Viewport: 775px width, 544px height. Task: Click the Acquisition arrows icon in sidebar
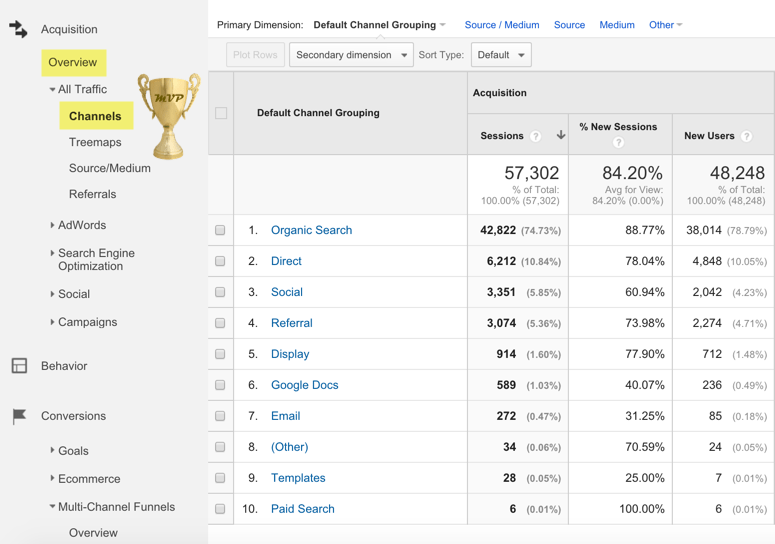pos(18,29)
